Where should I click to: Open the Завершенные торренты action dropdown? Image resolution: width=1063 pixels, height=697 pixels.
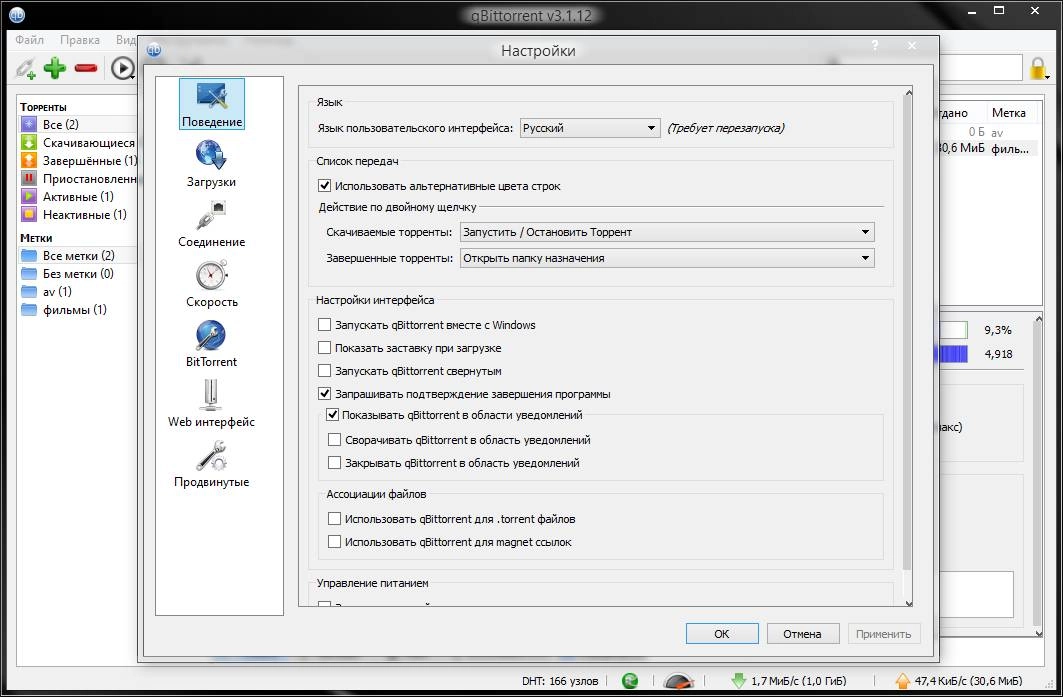click(x=667, y=258)
